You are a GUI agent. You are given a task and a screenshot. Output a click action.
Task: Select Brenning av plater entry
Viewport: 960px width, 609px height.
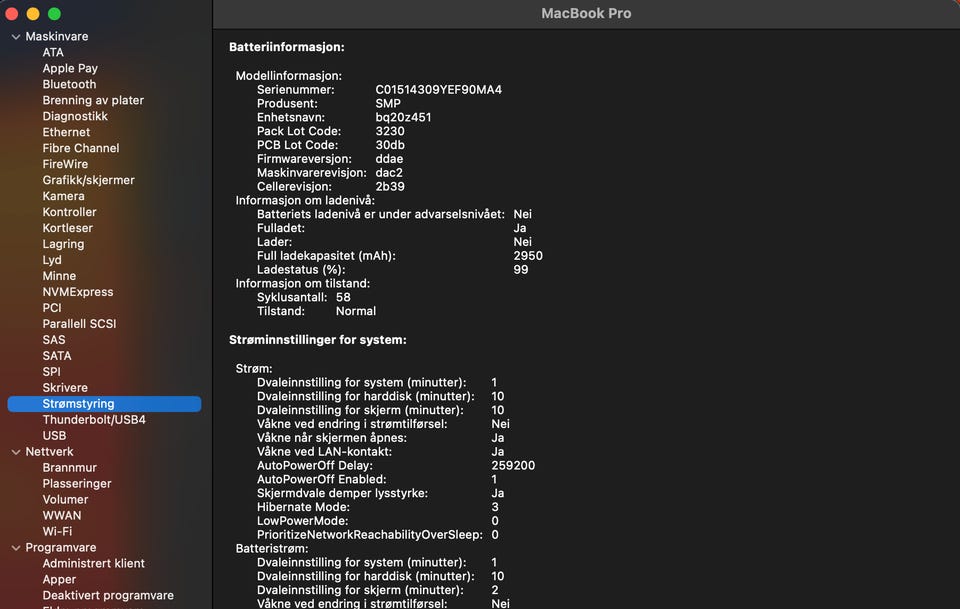[93, 100]
